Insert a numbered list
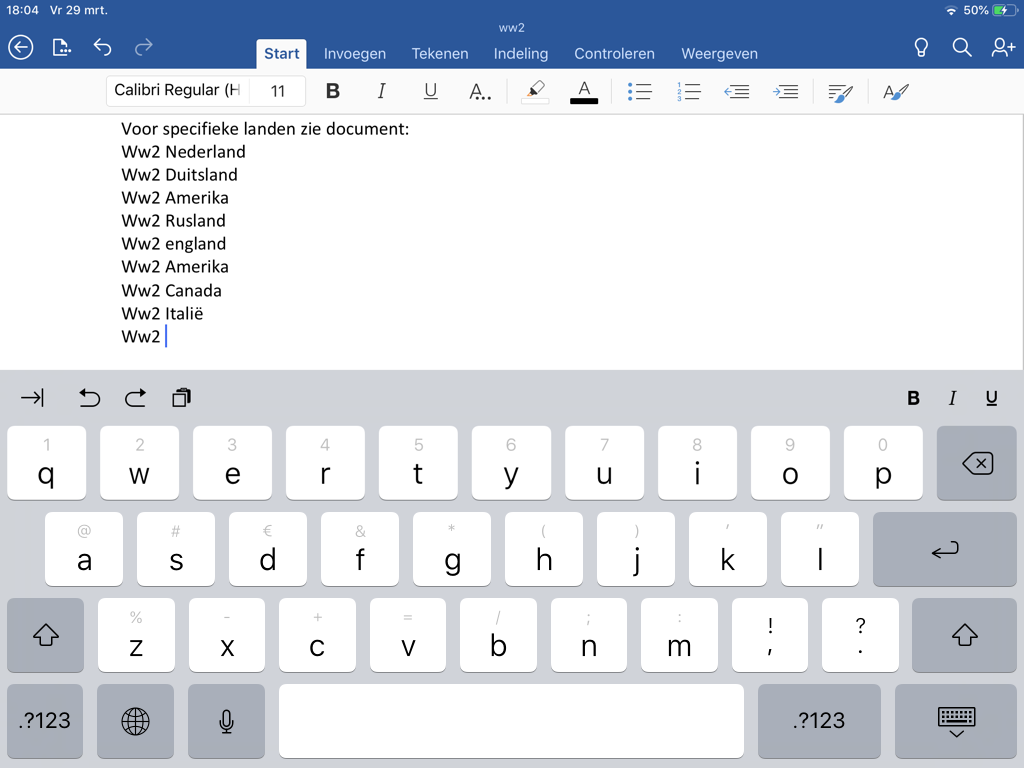Screen dimensions: 1024x768 click(x=688, y=91)
